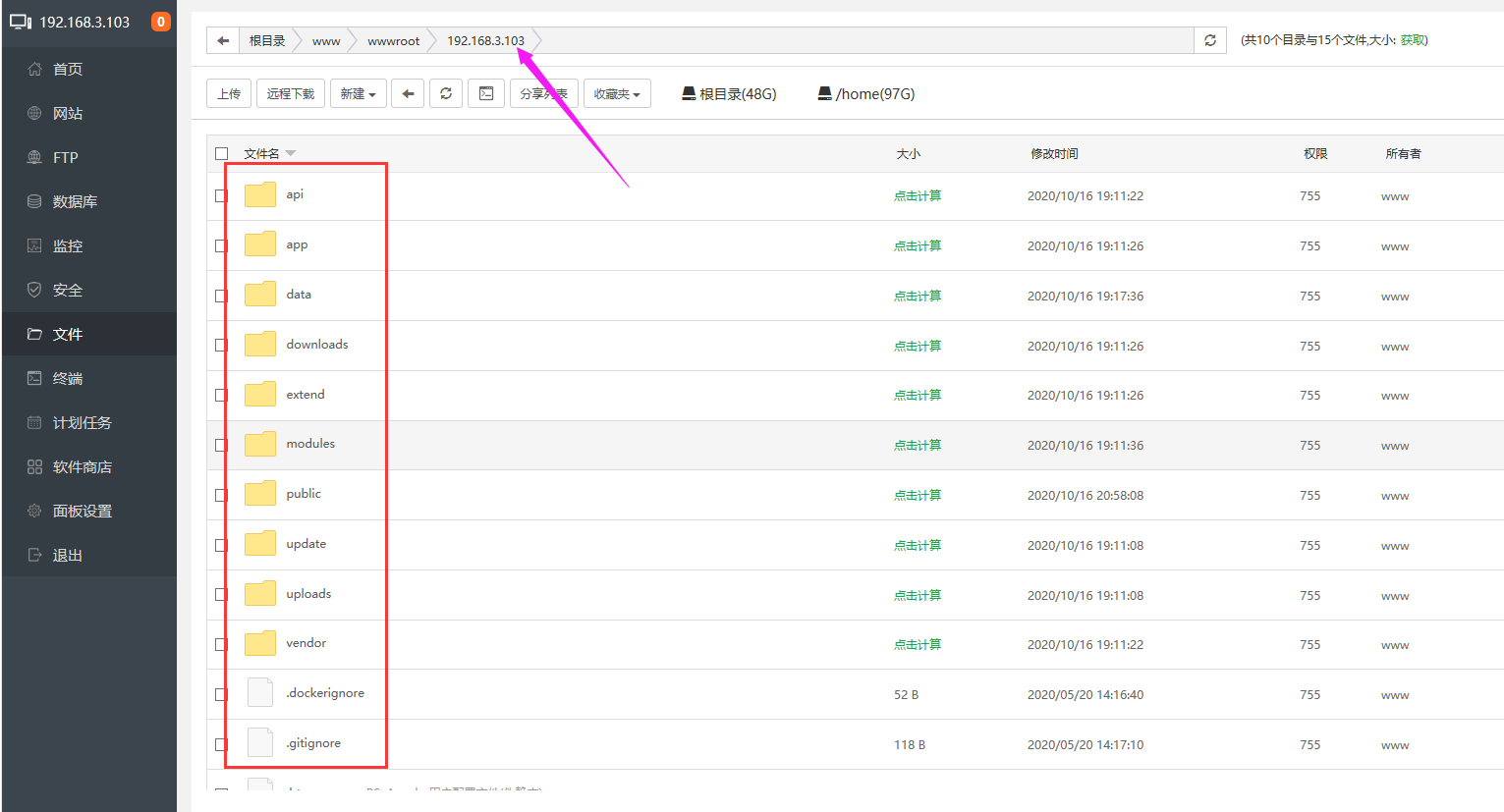Check the box for data row
Screen dimensions: 1504x812
222,296
